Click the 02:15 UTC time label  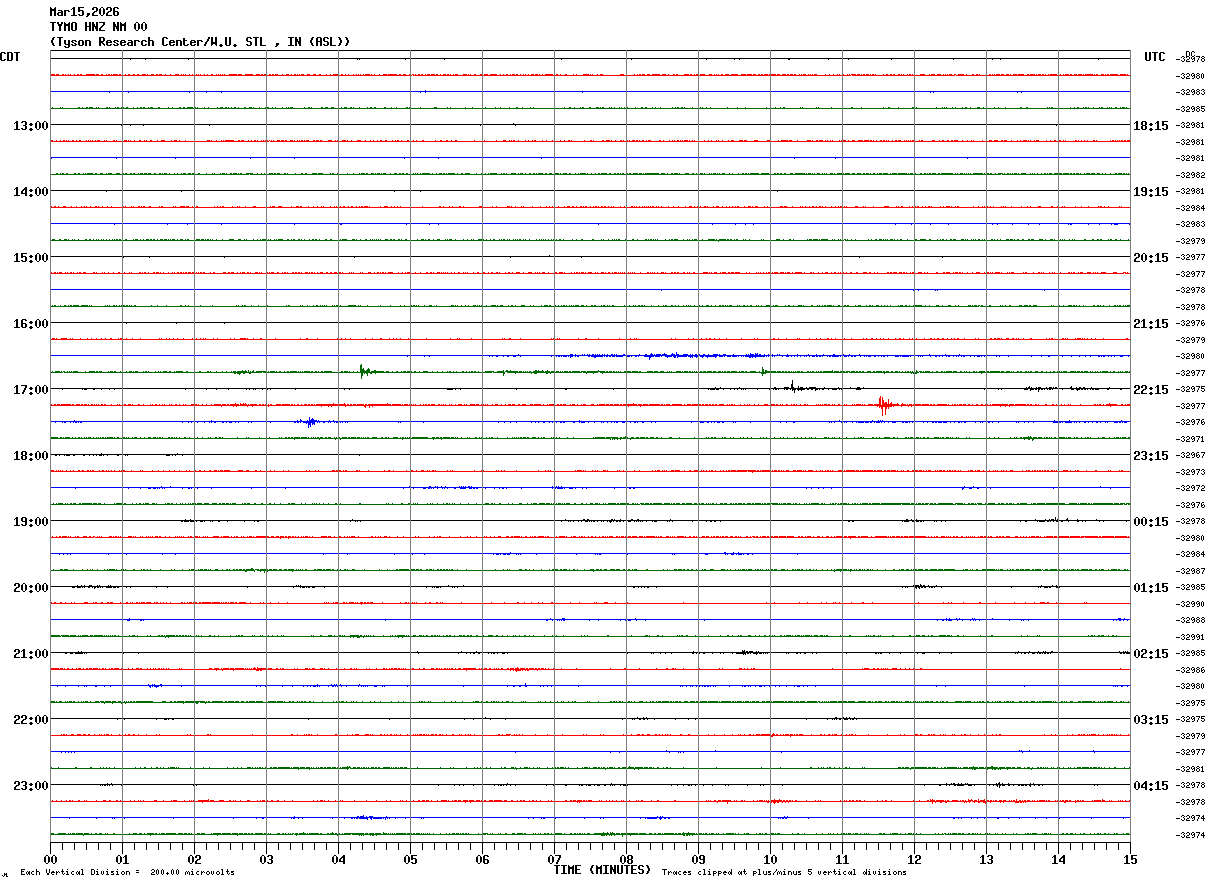point(1151,653)
